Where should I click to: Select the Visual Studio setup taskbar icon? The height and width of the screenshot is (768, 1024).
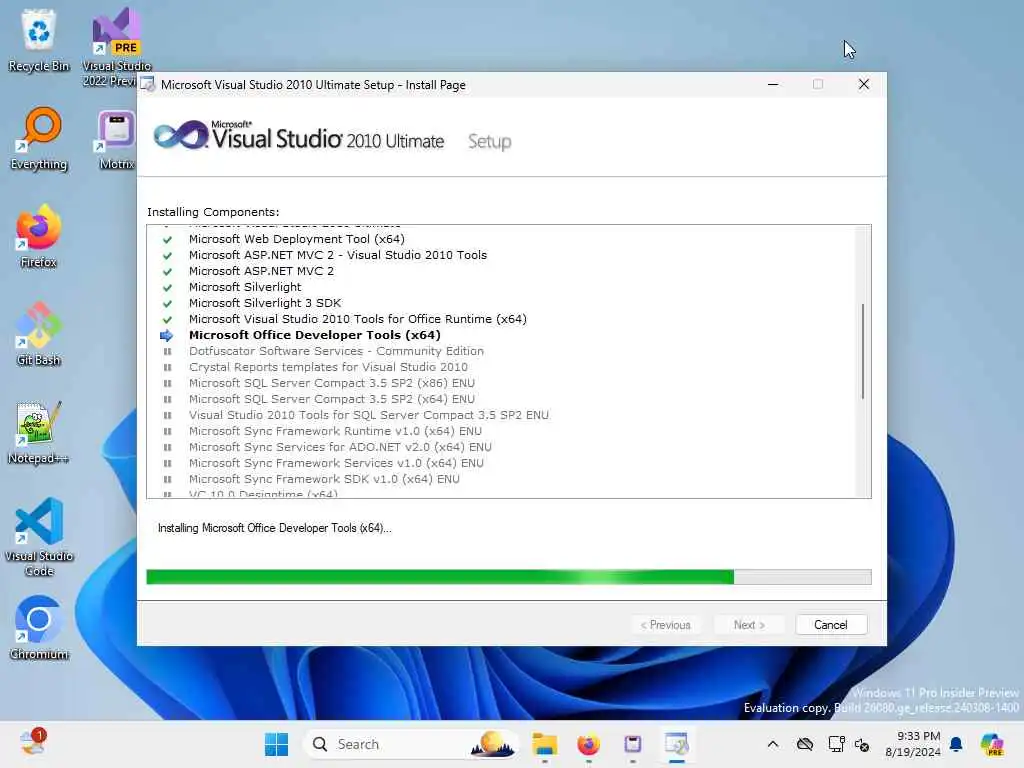pyautogui.click(x=677, y=744)
